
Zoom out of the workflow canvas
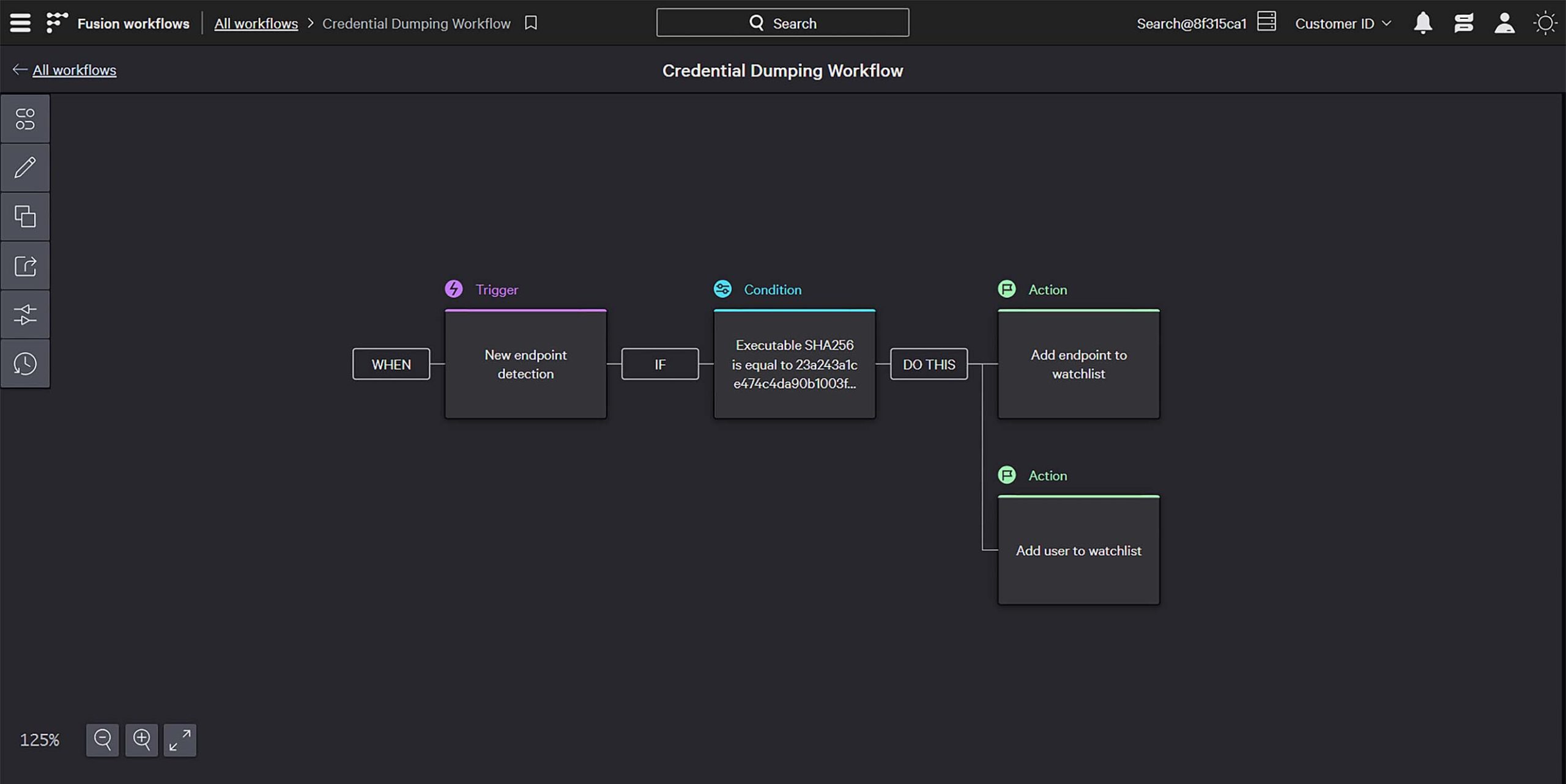tap(102, 740)
